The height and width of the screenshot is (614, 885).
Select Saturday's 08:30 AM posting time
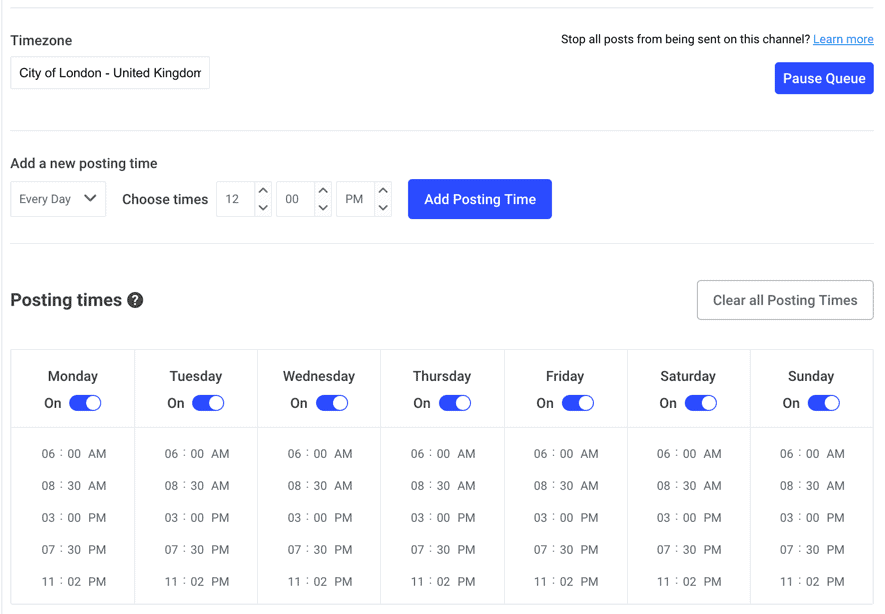(689, 486)
